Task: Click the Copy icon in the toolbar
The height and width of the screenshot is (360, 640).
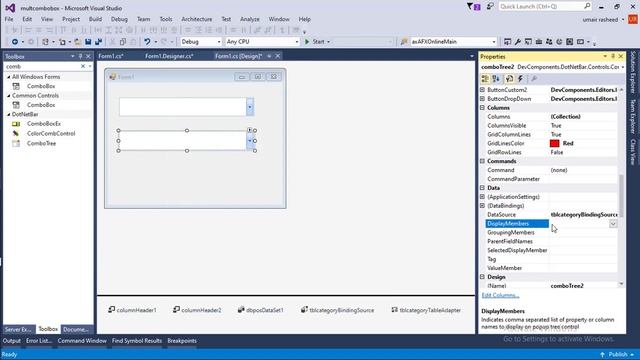Action: point(123,42)
